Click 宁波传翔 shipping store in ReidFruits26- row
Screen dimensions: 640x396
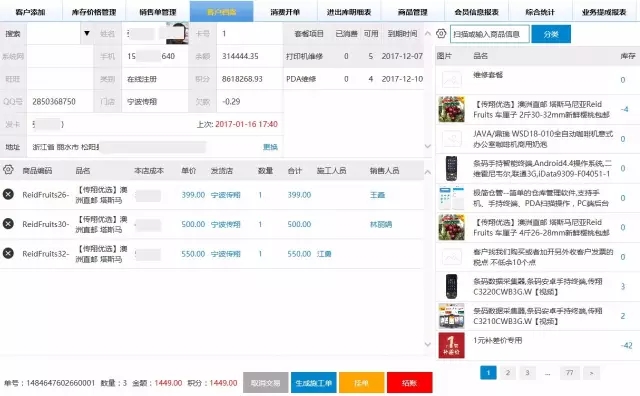226,195
